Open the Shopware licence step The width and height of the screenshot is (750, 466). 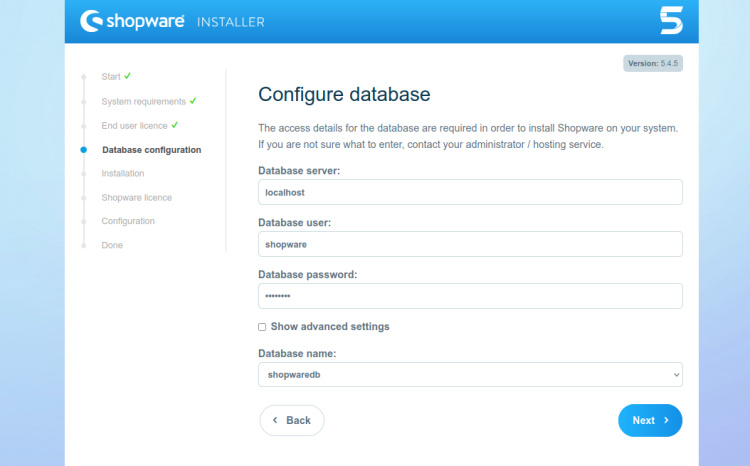click(x=136, y=197)
